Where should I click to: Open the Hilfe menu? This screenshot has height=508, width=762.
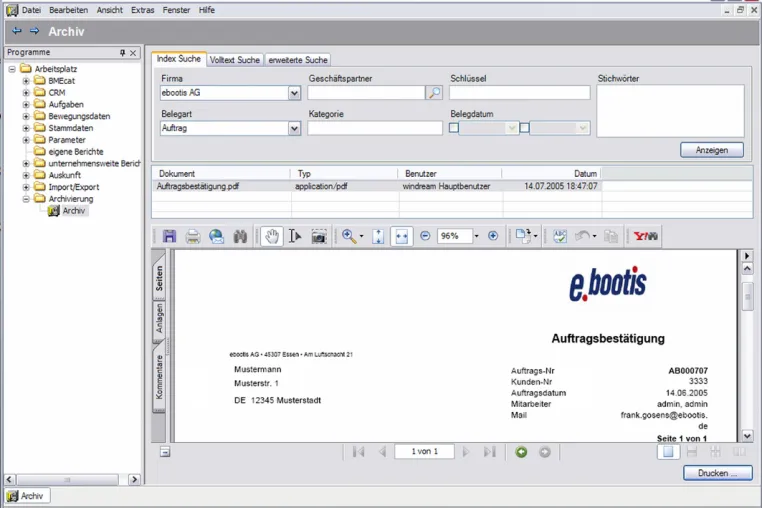(207, 10)
